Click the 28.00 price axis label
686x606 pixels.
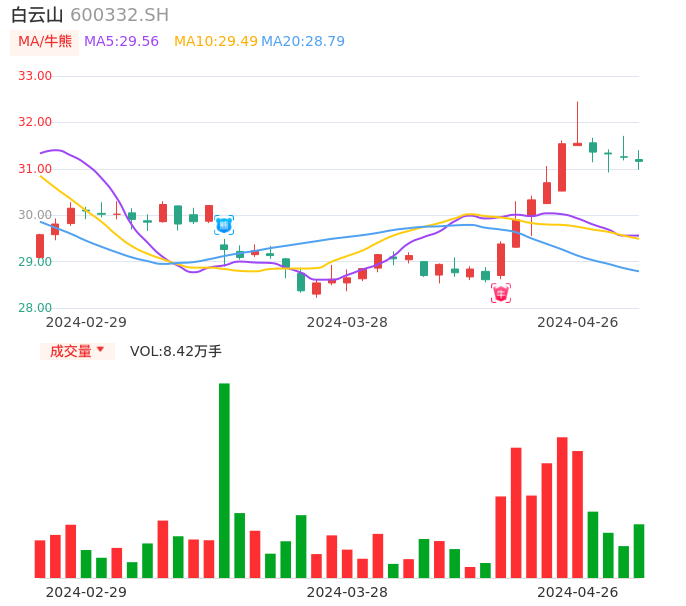pos(35,308)
